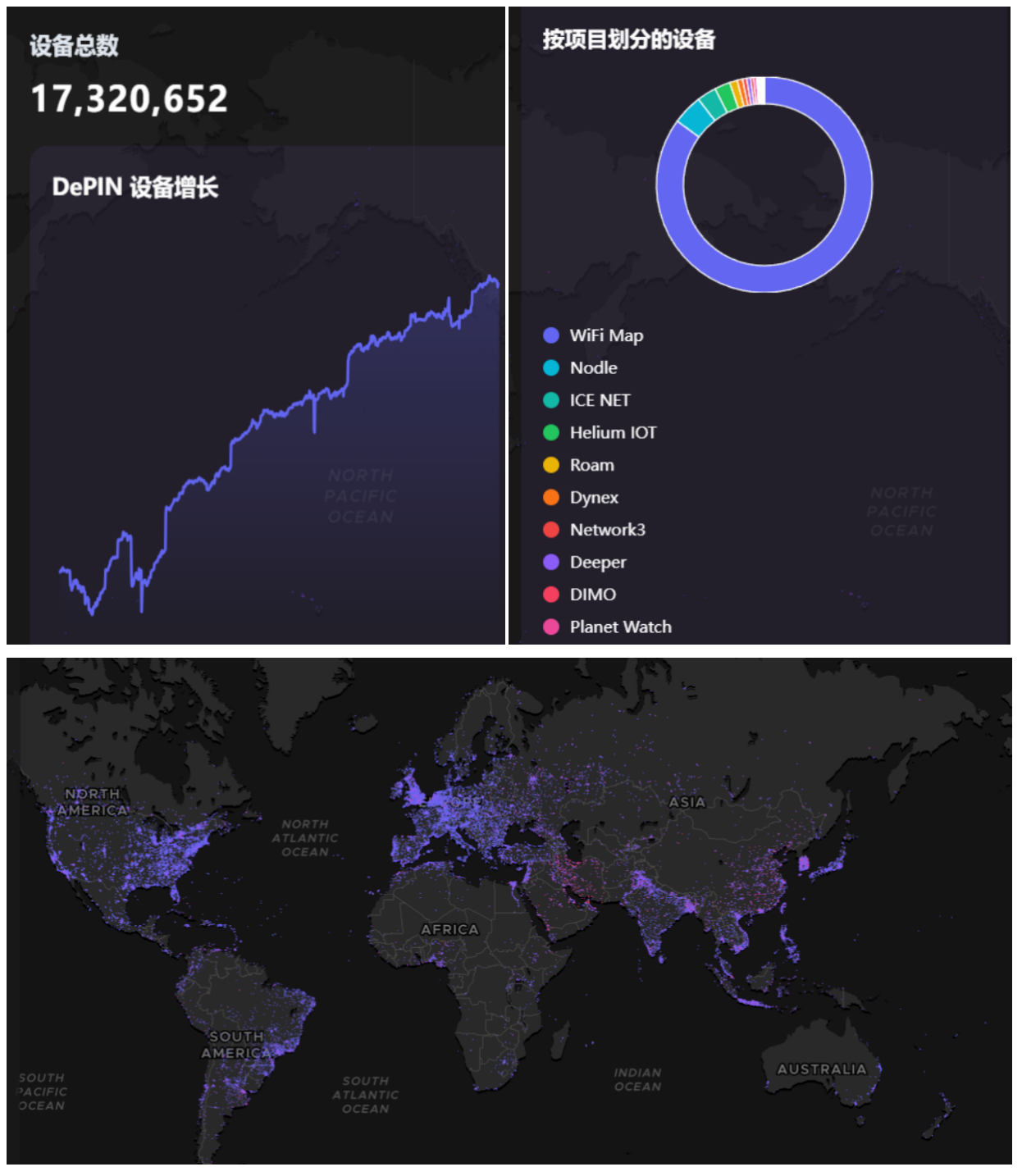Click the North America label on the map
Screen dimensions: 1022x1176
[x=93, y=802]
